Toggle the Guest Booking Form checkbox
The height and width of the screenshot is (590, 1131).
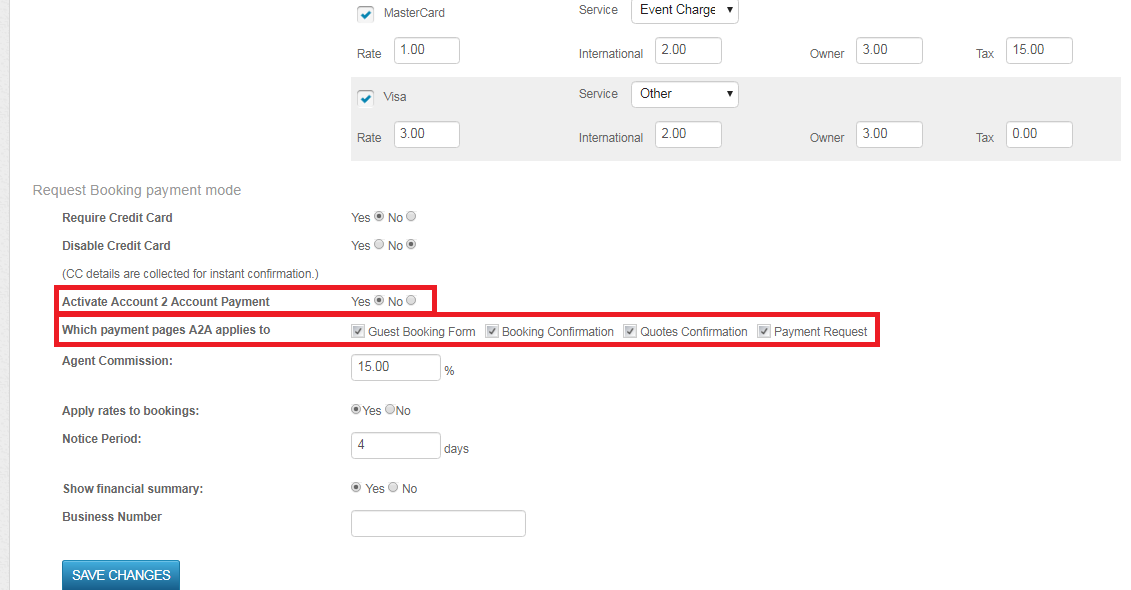coord(358,331)
